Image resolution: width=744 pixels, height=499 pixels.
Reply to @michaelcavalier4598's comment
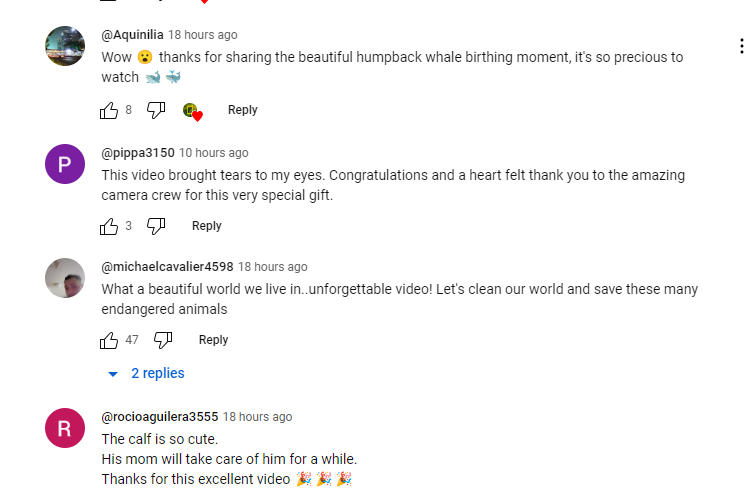pyautogui.click(x=213, y=340)
